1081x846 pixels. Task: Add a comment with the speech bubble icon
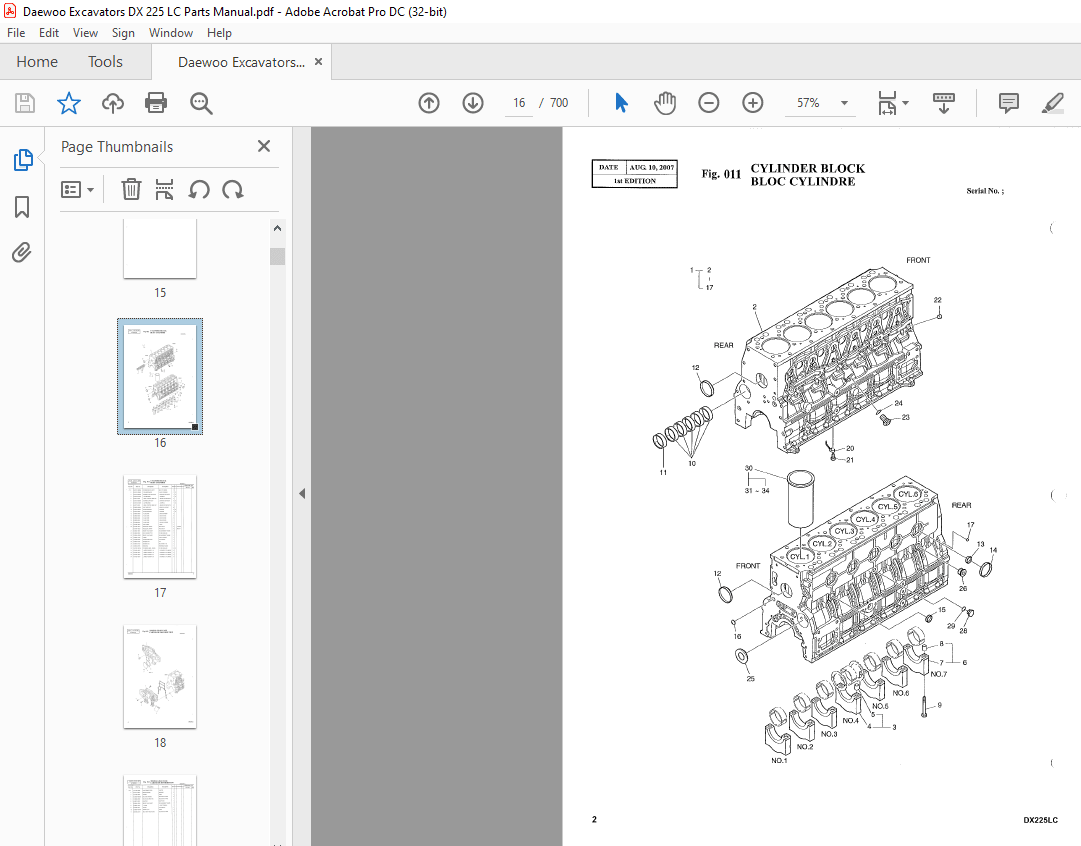1009,103
